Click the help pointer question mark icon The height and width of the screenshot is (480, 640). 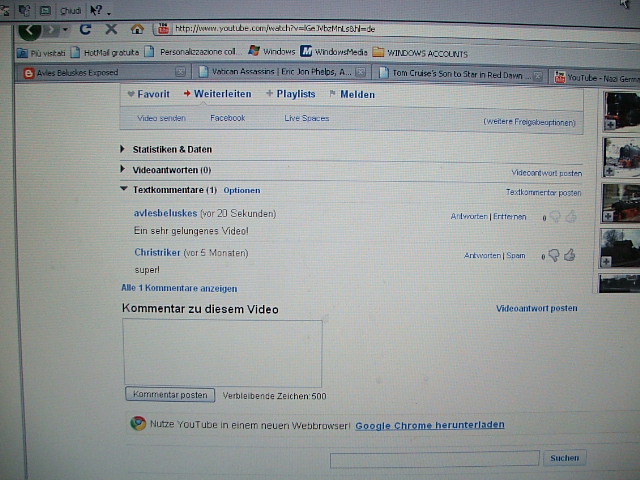[97, 10]
